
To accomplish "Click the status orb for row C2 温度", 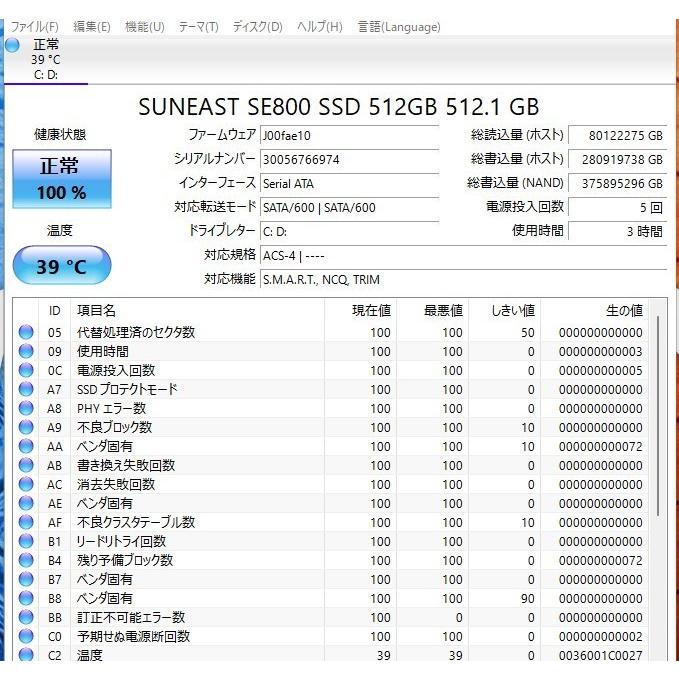I will pos(26,654).
